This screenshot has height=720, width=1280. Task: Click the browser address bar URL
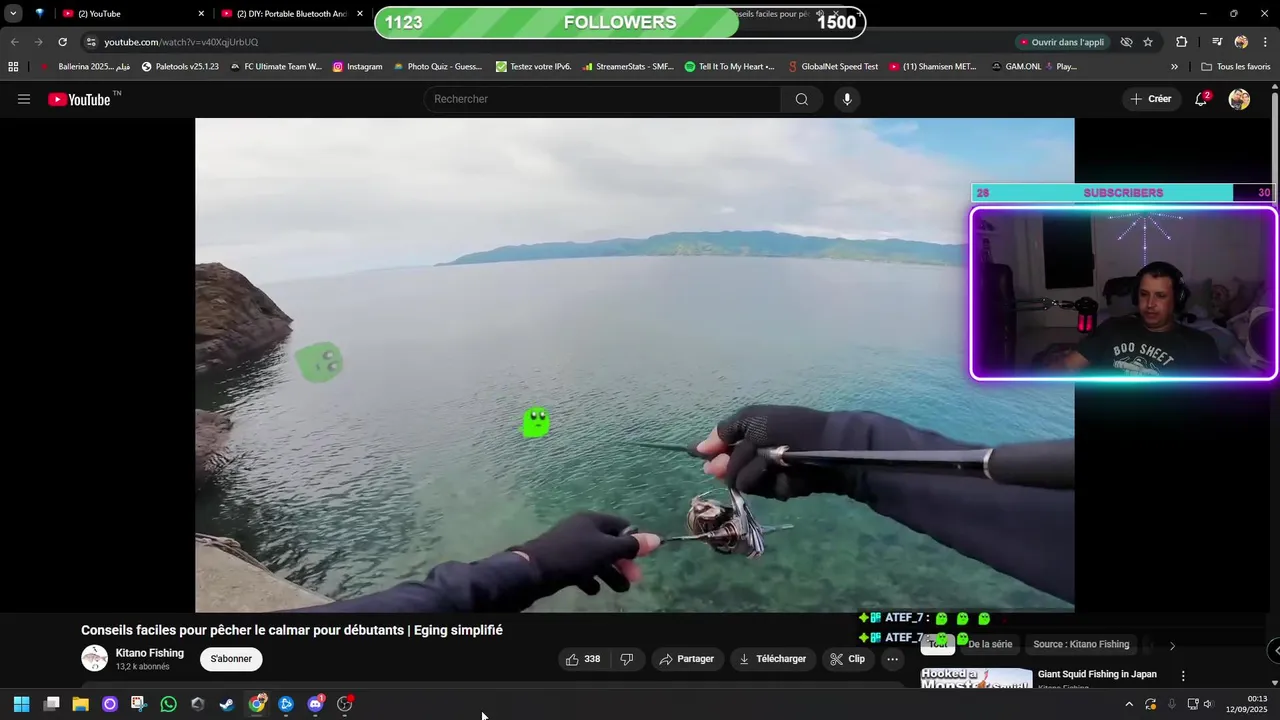click(x=181, y=42)
